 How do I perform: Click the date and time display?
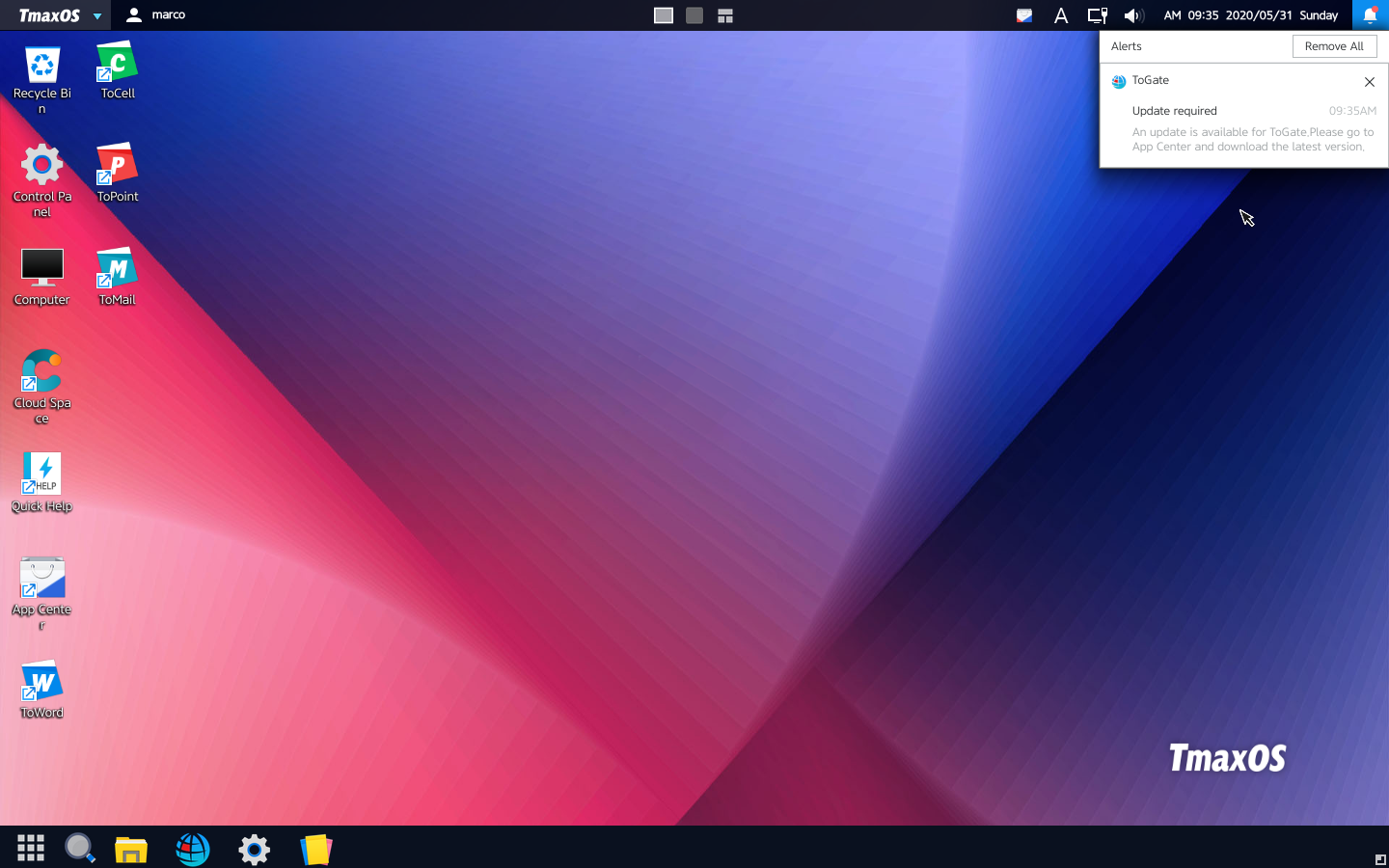point(1250,15)
